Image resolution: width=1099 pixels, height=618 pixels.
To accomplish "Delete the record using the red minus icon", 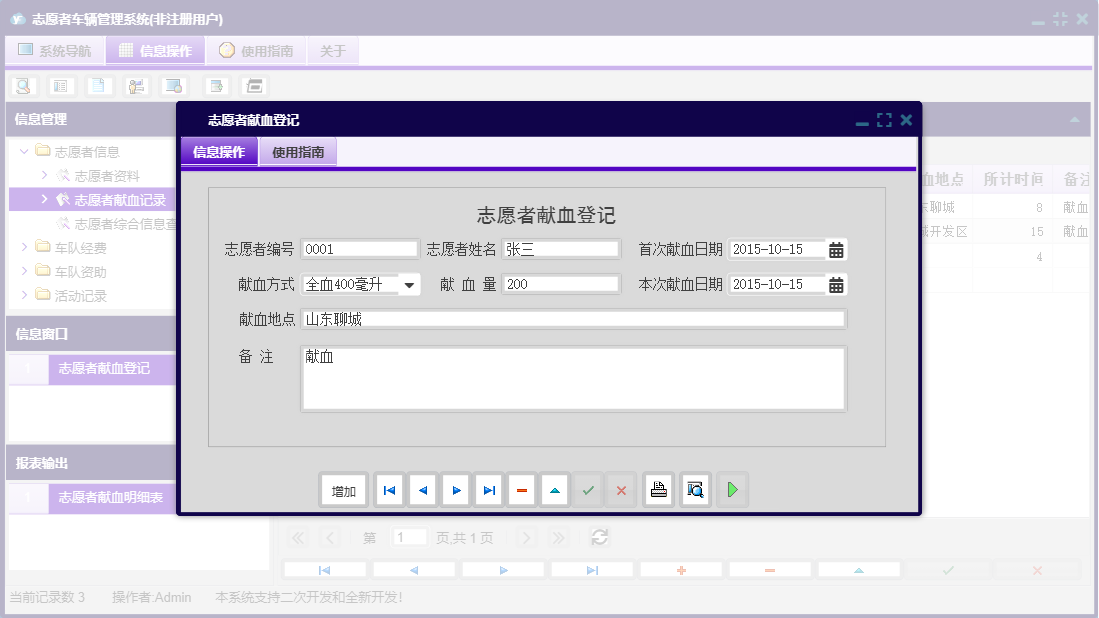I will 521,489.
